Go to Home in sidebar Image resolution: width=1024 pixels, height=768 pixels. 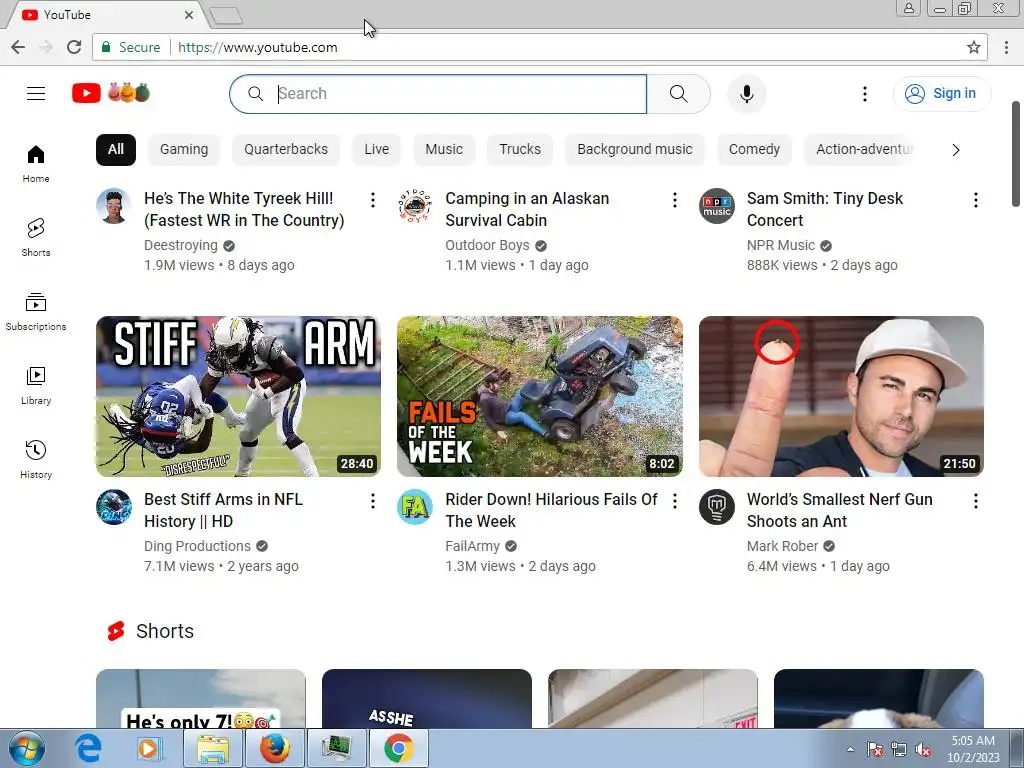coord(36,164)
